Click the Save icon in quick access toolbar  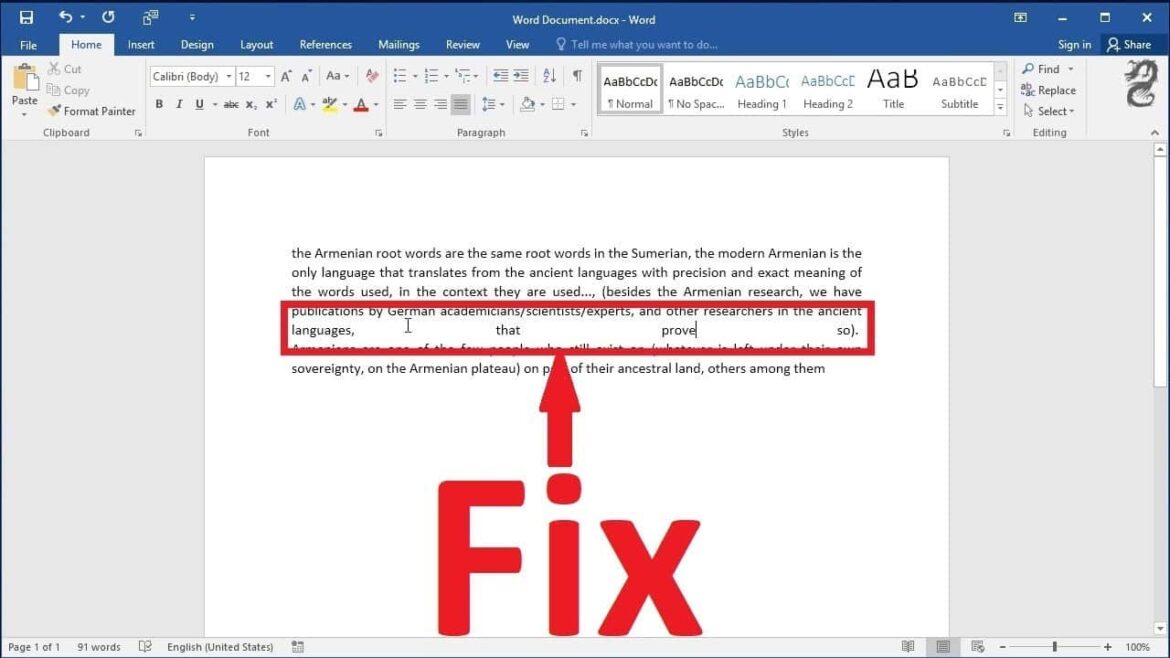click(26, 17)
